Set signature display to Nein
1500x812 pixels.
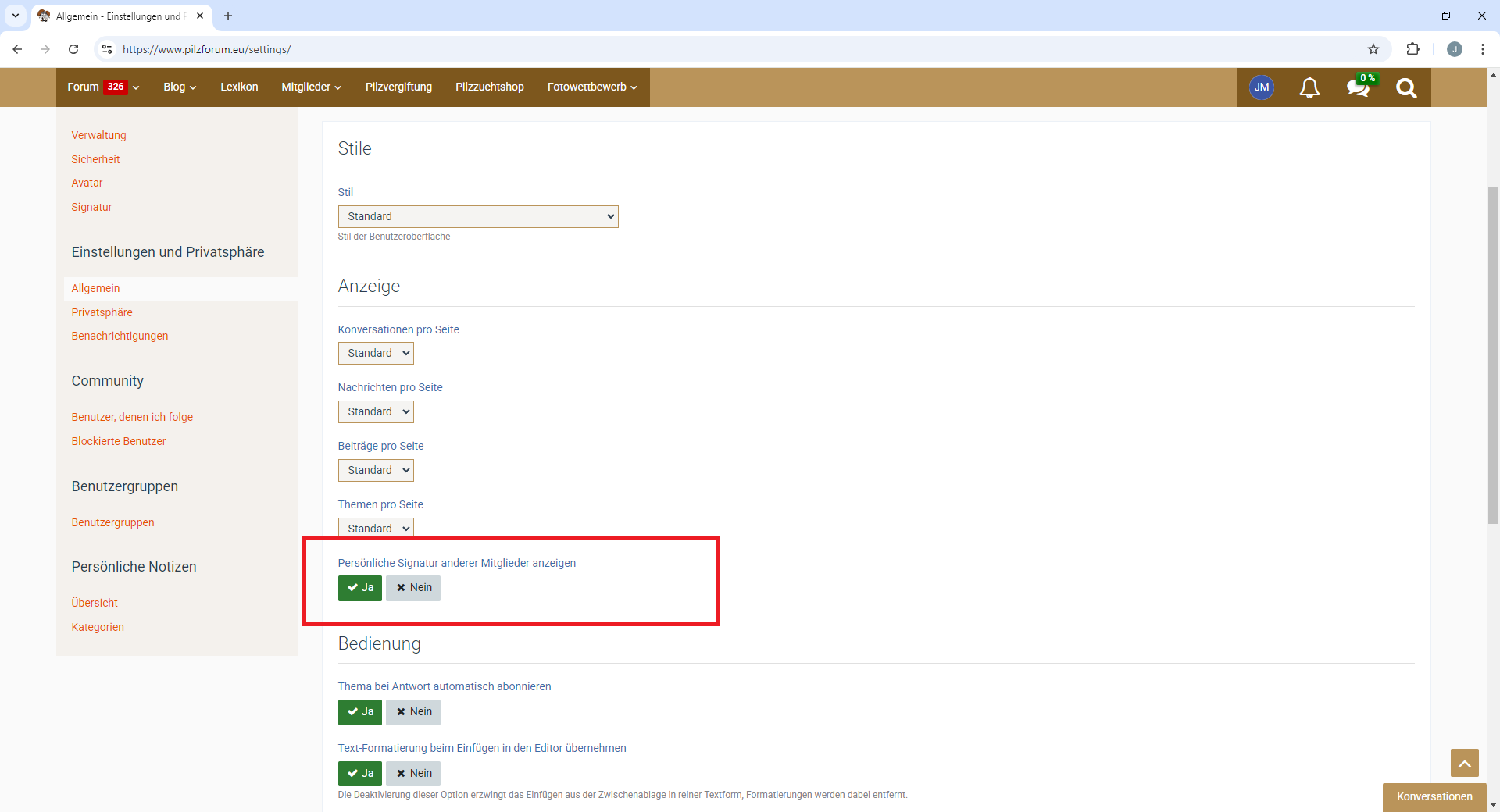pos(413,588)
